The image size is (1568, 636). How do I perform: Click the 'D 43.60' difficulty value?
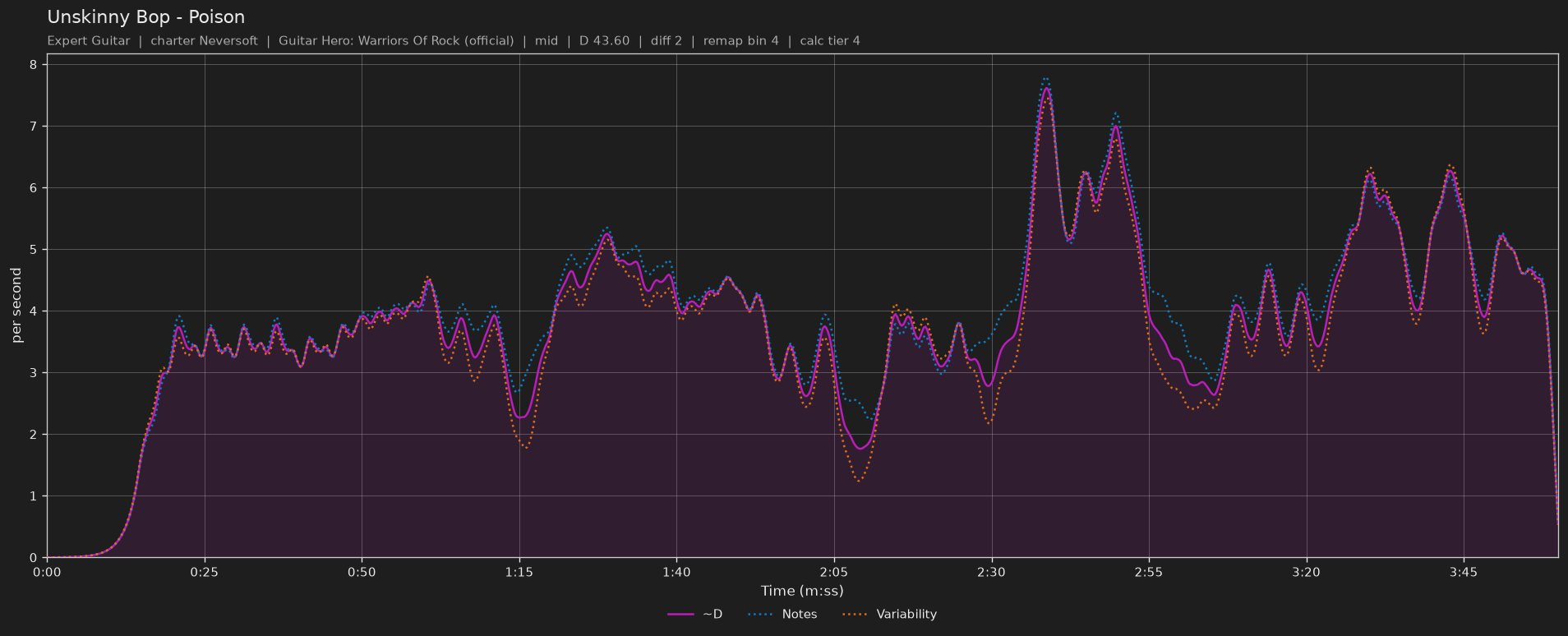(x=604, y=41)
